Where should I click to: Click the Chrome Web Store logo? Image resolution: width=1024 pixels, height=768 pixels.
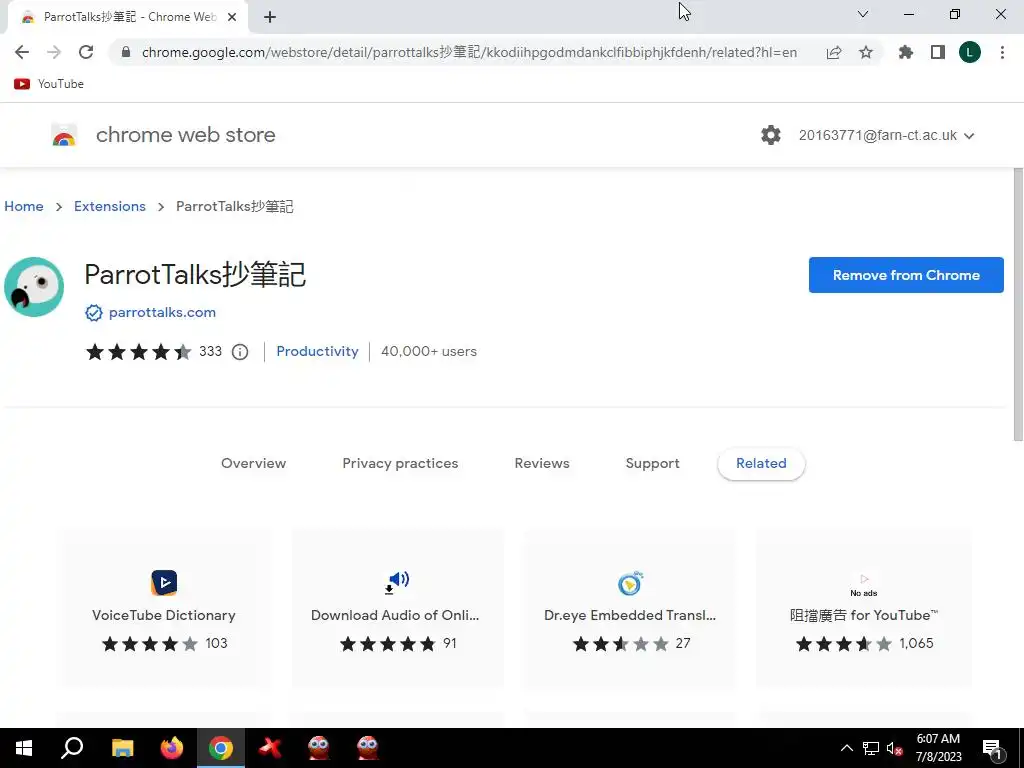(x=64, y=135)
